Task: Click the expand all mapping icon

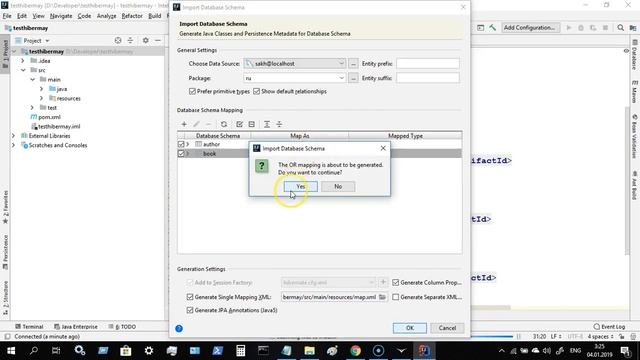Action: pyautogui.click(x=267, y=124)
